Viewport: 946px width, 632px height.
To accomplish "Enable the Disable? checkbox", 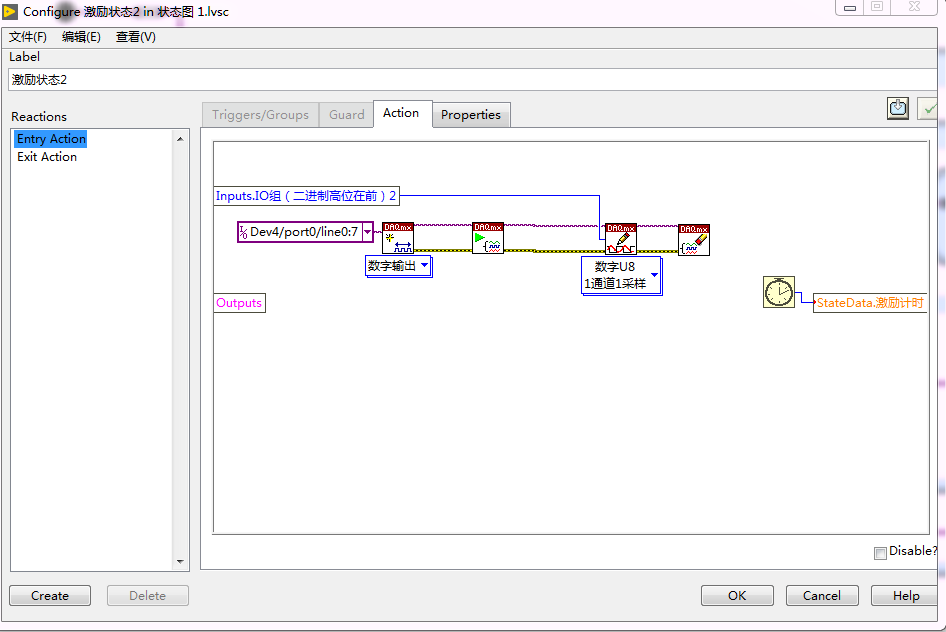I will pyautogui.click(x=880, y=552).
